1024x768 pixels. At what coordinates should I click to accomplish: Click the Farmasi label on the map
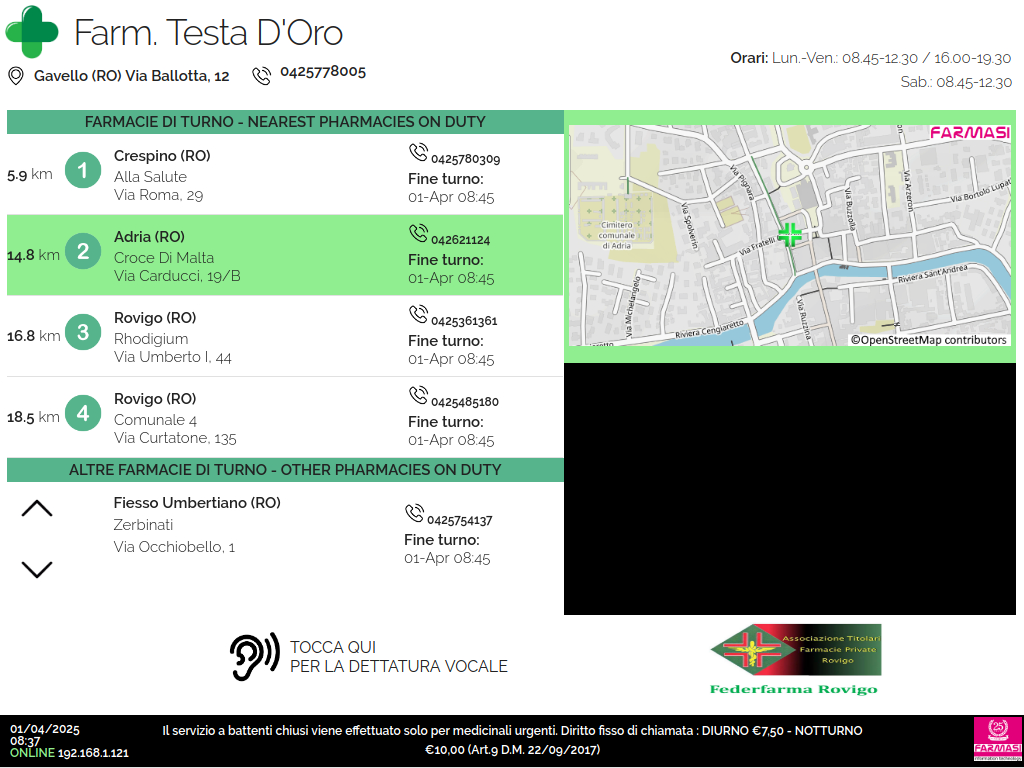tap(969, 132)
